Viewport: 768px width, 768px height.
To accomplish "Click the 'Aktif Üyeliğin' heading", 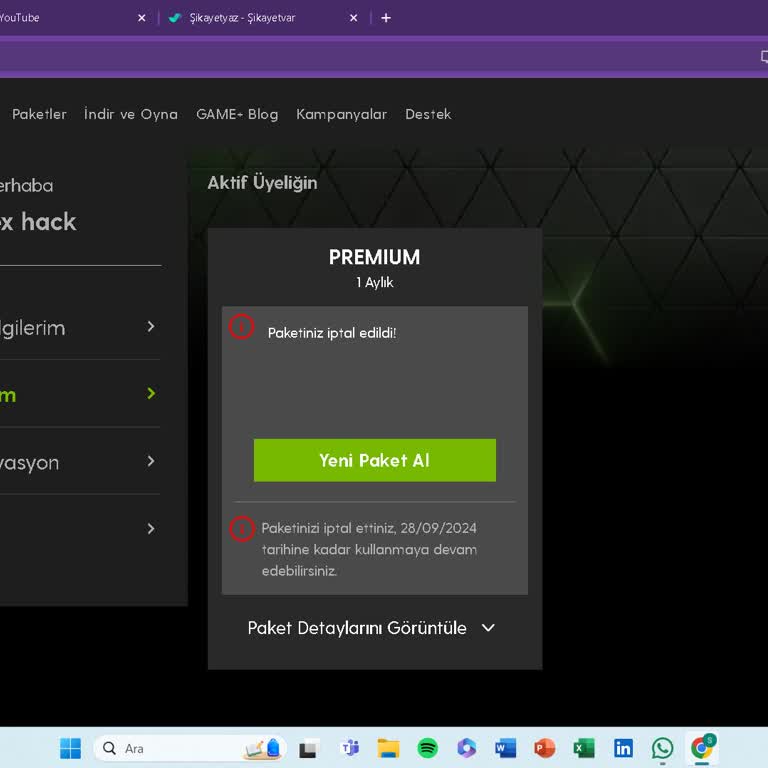I will coord(262,183).
